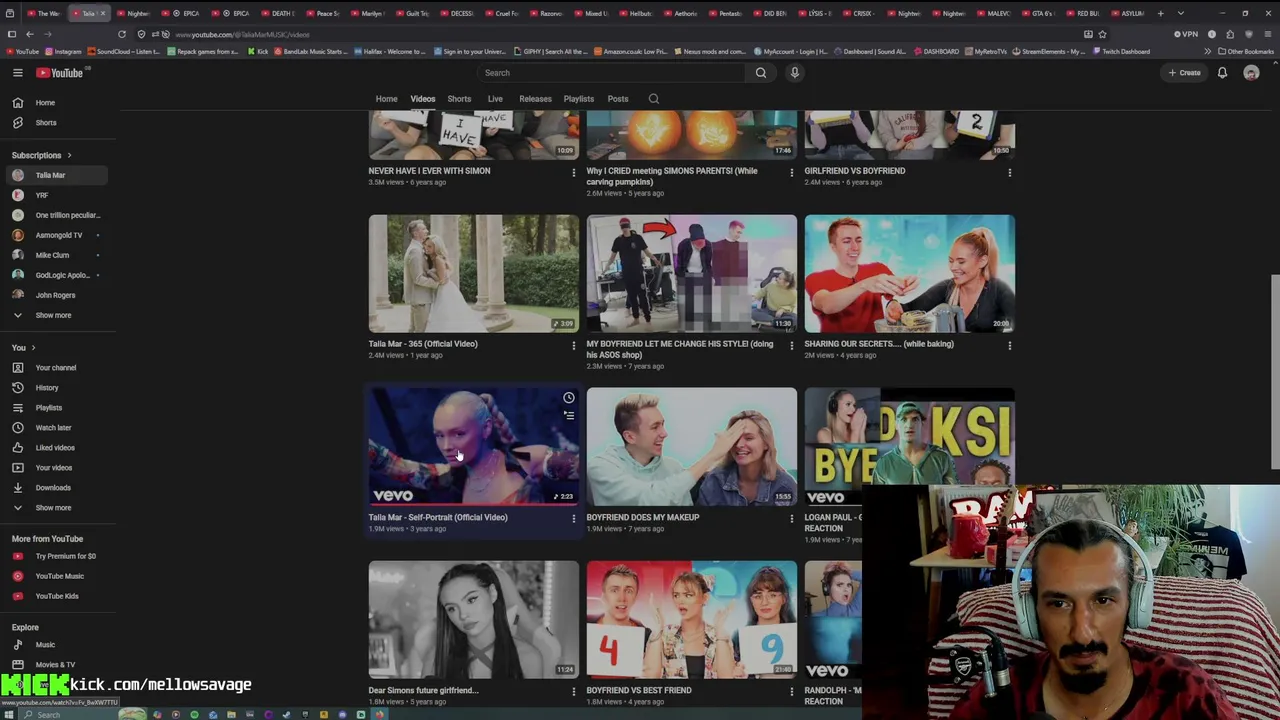
Task: Open the account avatar menu
Action: click(1251, 73)
